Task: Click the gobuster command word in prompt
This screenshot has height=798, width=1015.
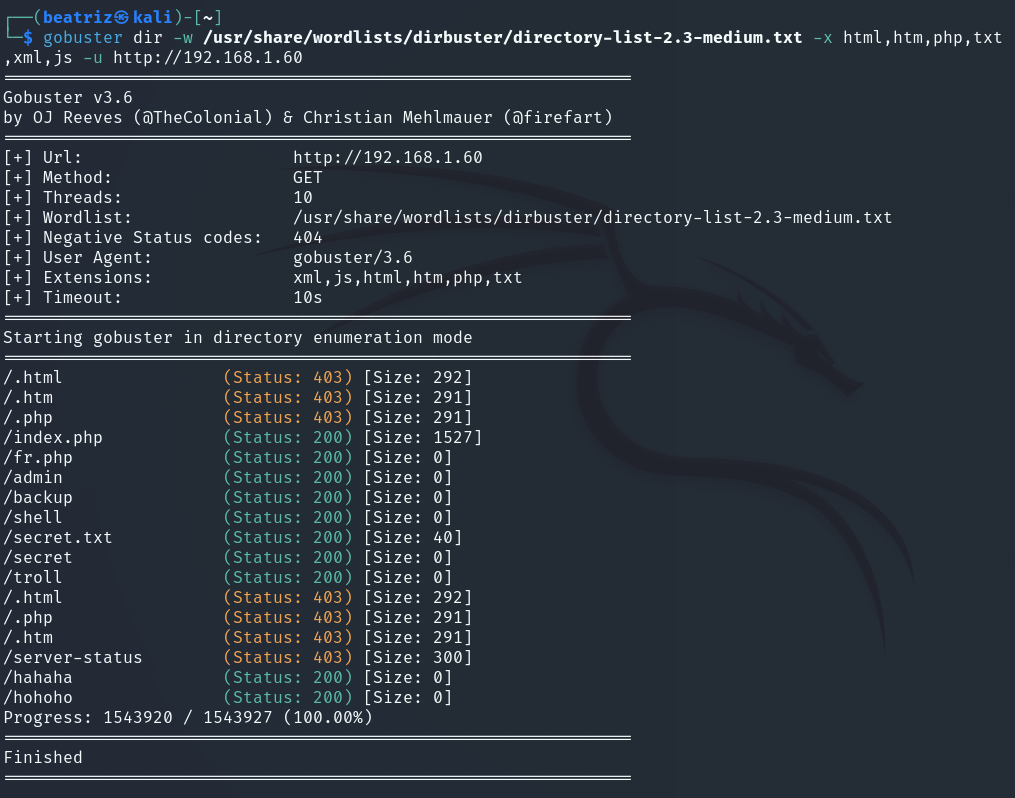Action: [x=83, y=38]
